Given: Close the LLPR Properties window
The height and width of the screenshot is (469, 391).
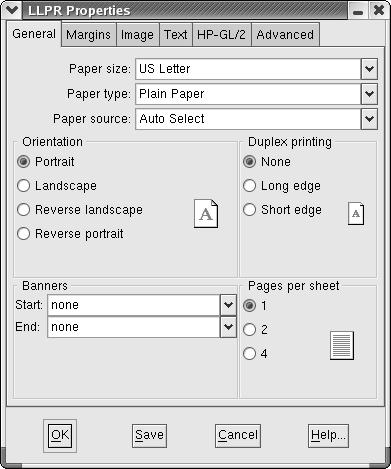Looking at the screenshot, I should click(378, 10).
